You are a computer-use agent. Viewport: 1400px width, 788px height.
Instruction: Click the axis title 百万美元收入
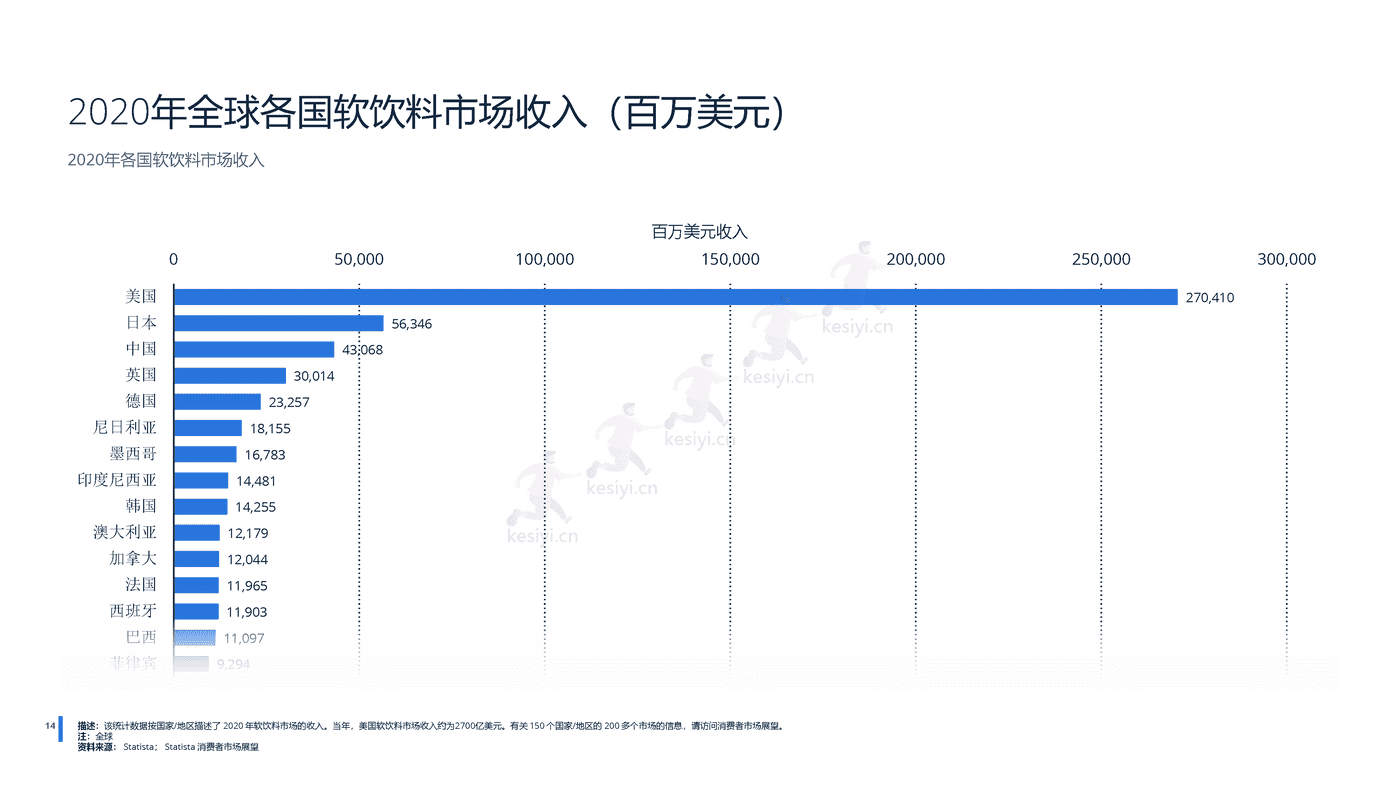(x=700, y=231)
